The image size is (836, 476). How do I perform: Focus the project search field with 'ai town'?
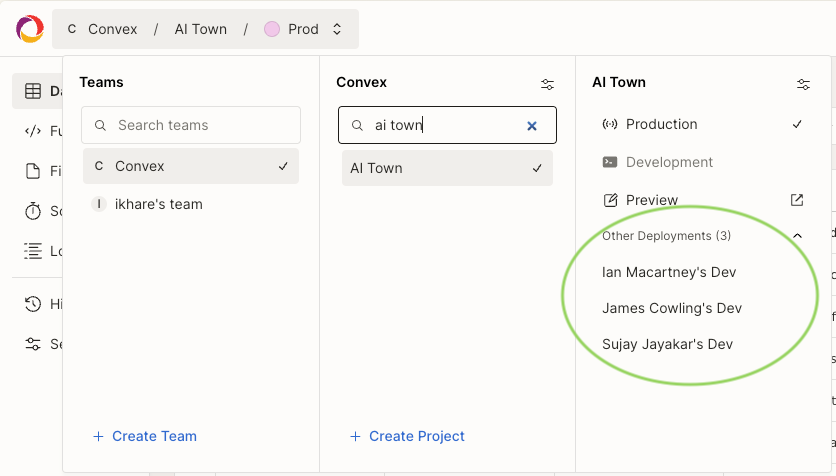pyautogui.click(x=447, y=125)
